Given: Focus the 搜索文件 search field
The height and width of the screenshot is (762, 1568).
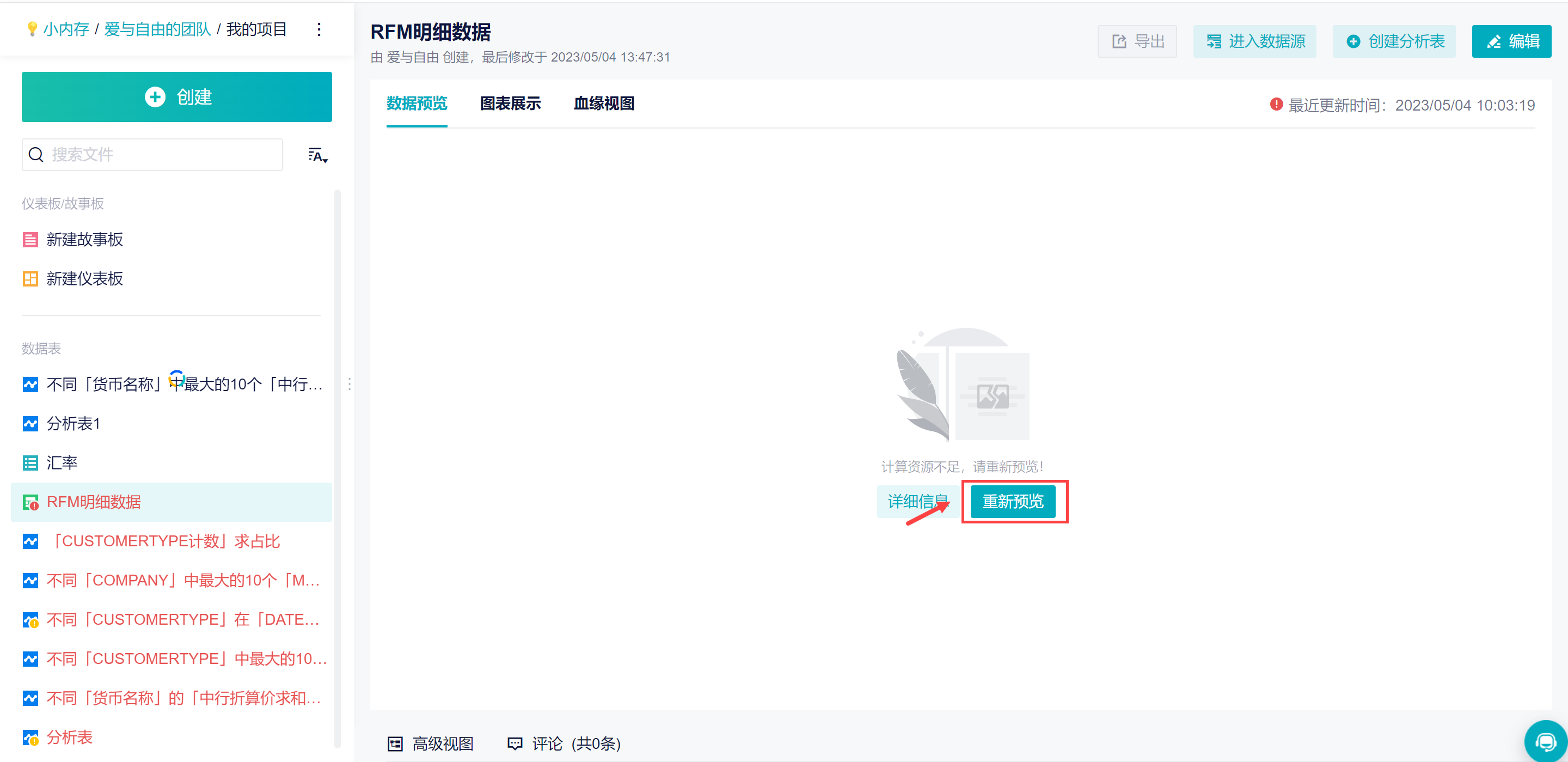Looking at the screenshot, I should click(152, 155).
